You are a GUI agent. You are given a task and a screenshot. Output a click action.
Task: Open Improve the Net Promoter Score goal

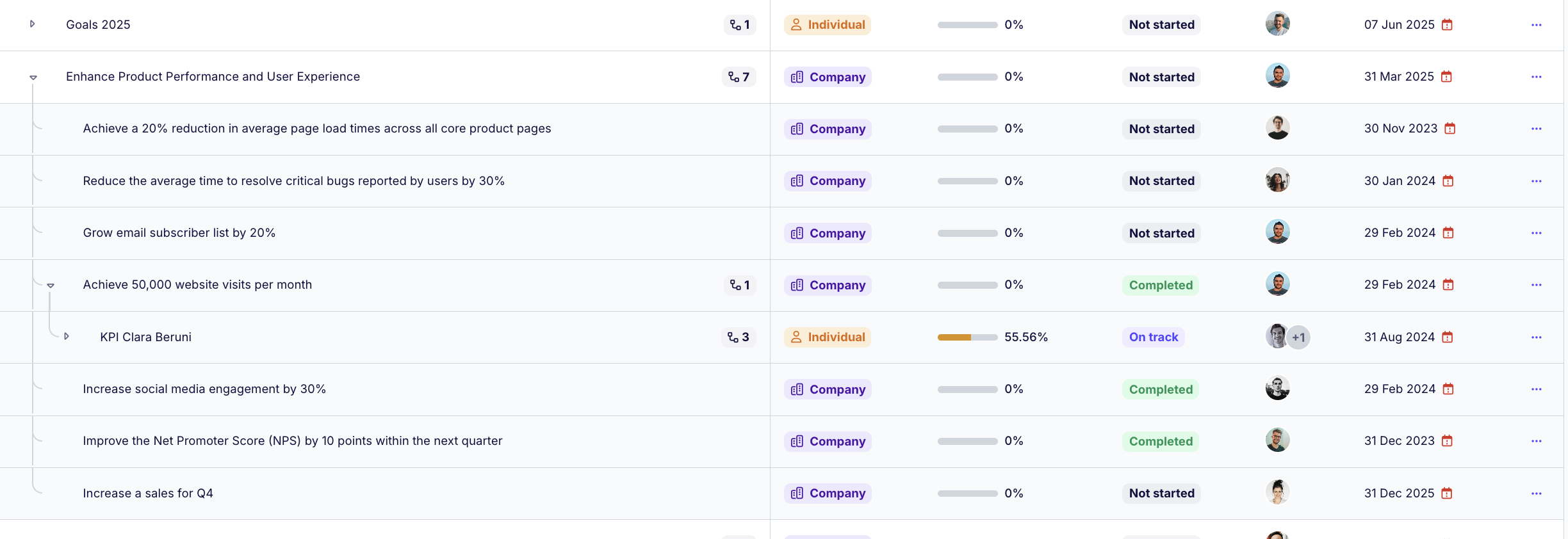coord(293,441)
